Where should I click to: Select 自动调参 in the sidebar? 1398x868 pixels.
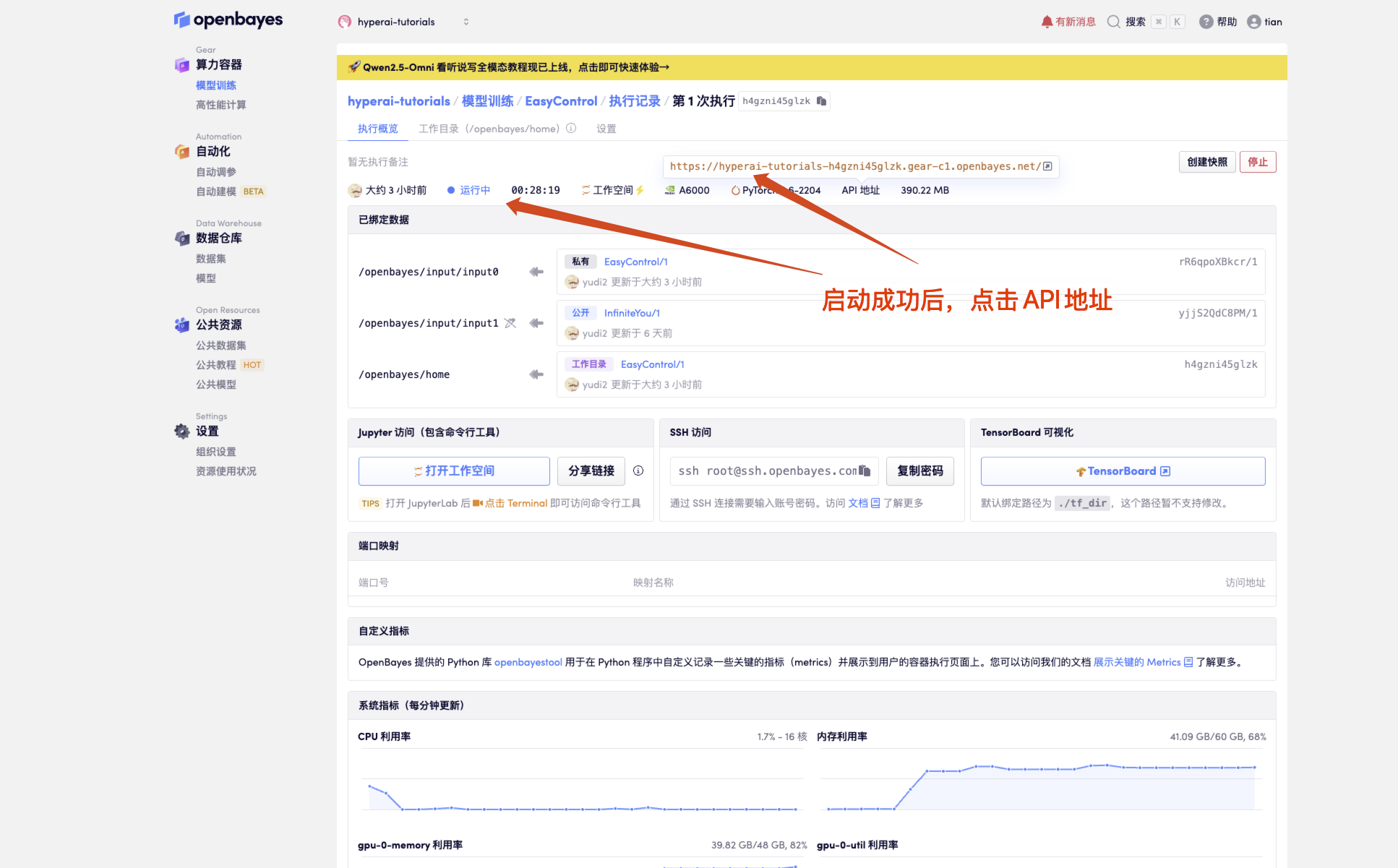pos(215,172)
